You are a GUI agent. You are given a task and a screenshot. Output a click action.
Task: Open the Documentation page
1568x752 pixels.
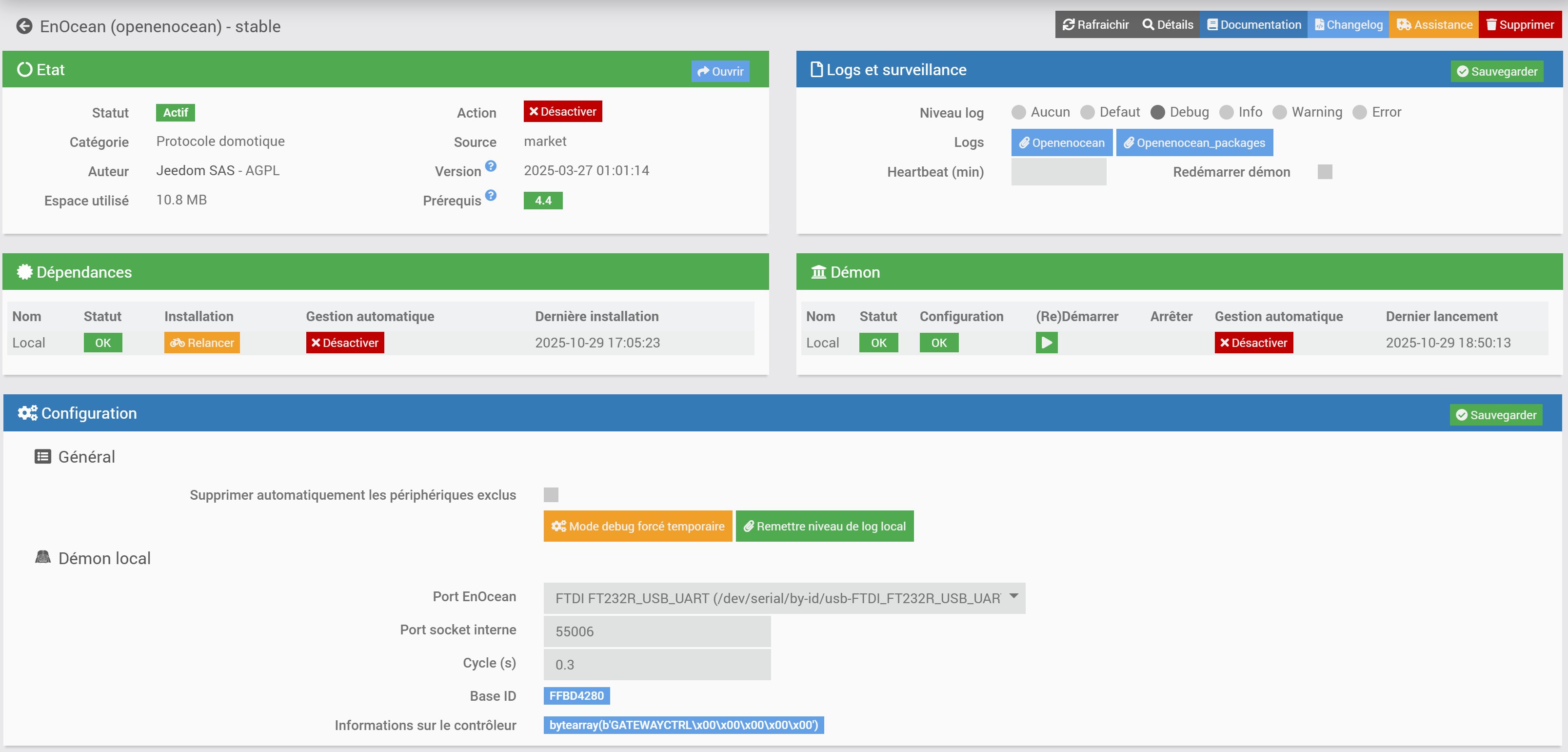1253,25
